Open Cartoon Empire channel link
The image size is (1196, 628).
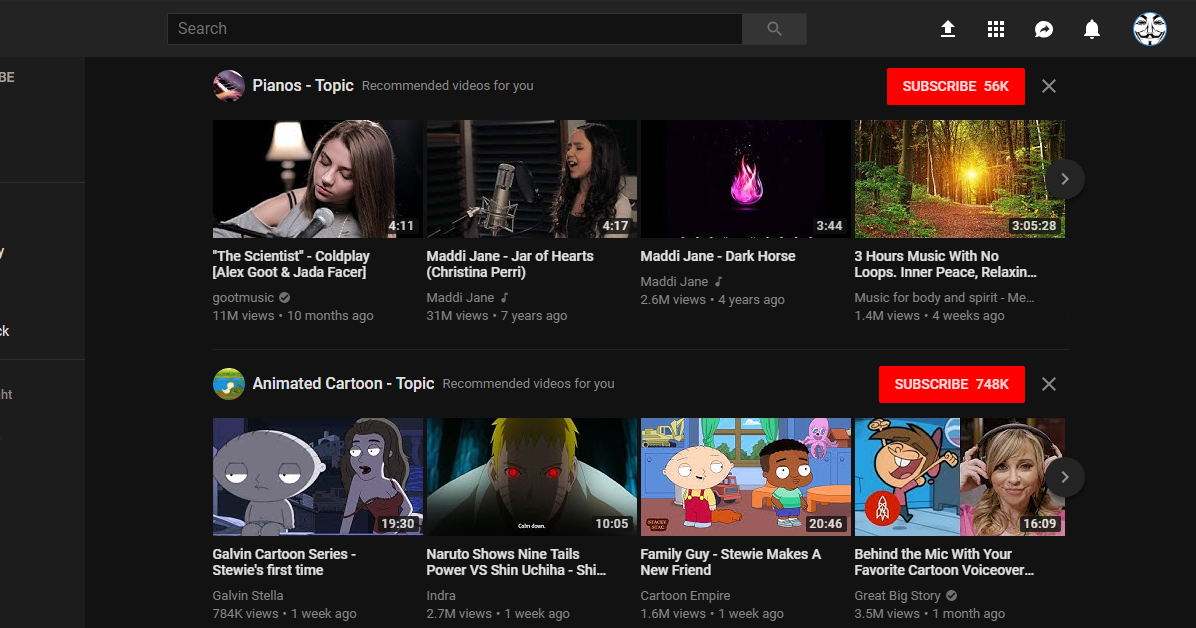(685, 595)
